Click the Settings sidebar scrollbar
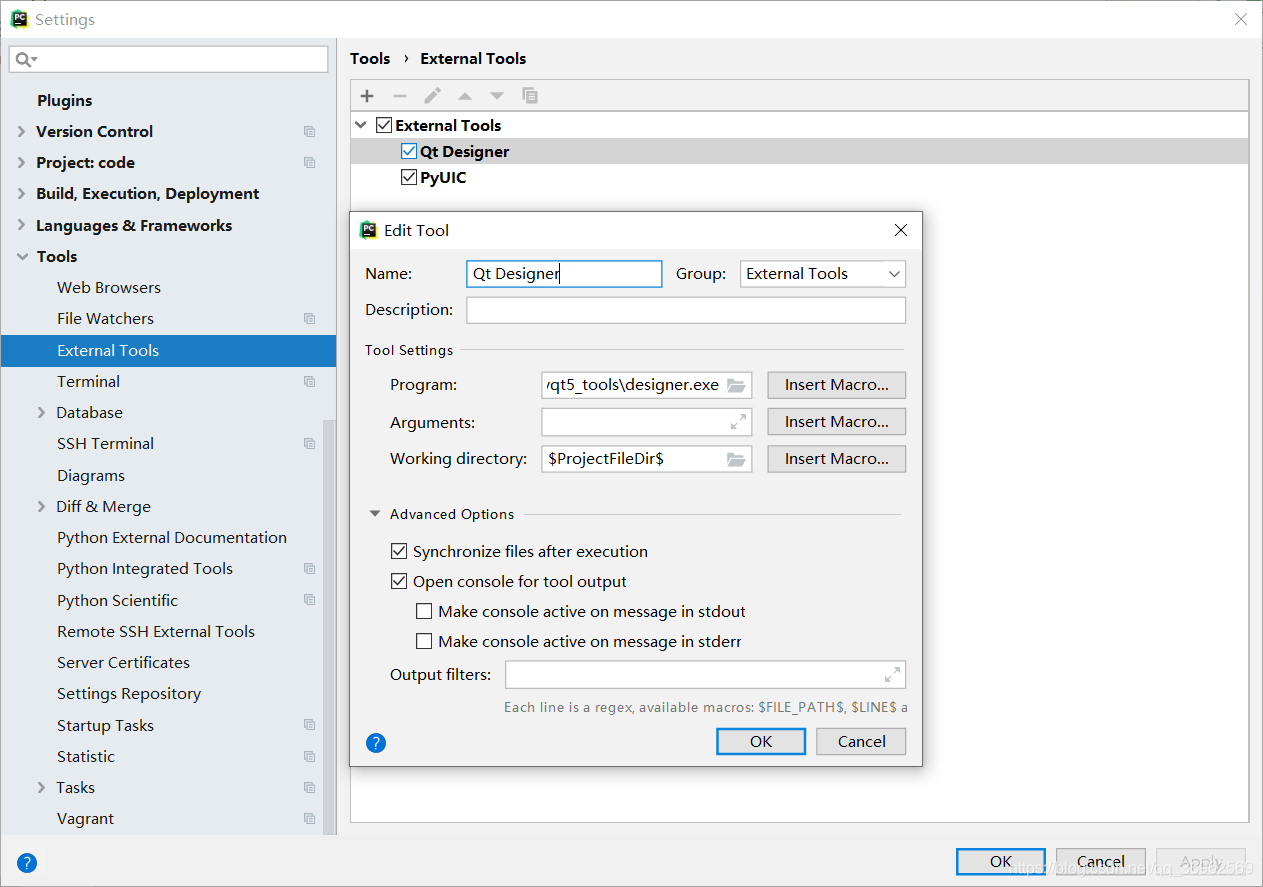1263x887 pixels. click(329, 627)
